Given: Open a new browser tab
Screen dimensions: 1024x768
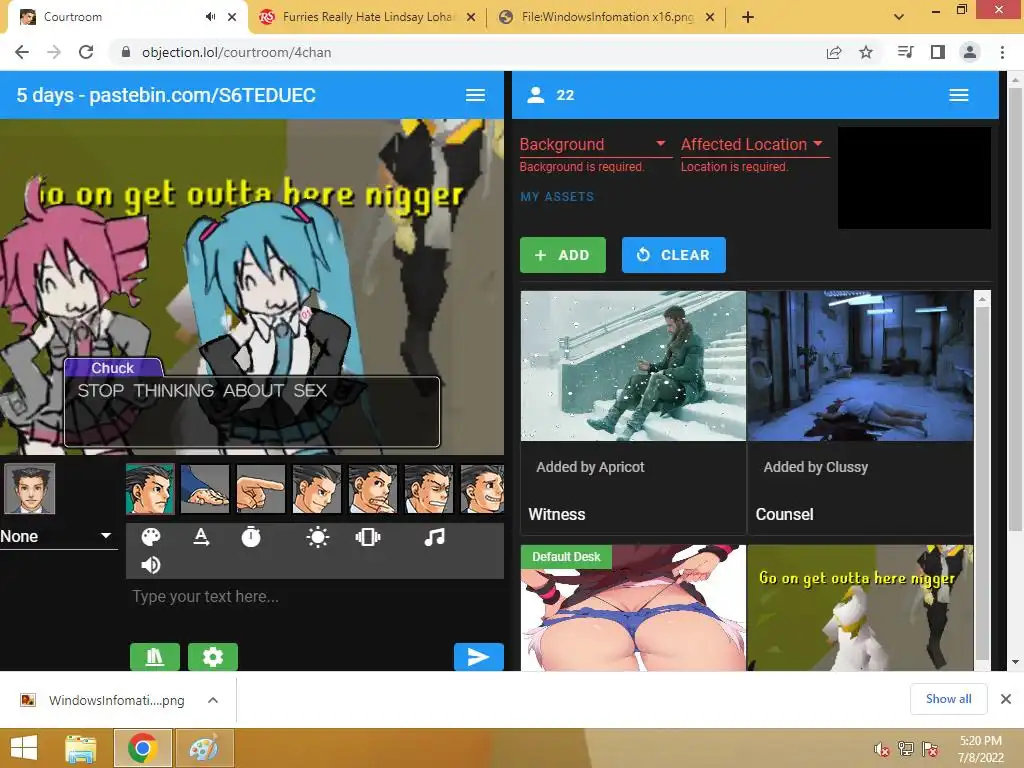Looking at the screenshot, I should point(748,17).
